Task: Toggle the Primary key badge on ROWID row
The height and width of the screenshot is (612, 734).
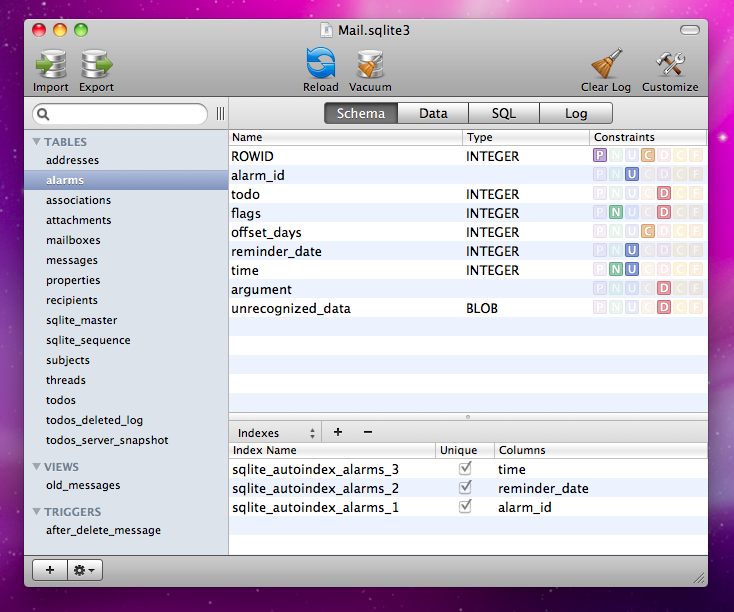Action: tap(600, 155)
